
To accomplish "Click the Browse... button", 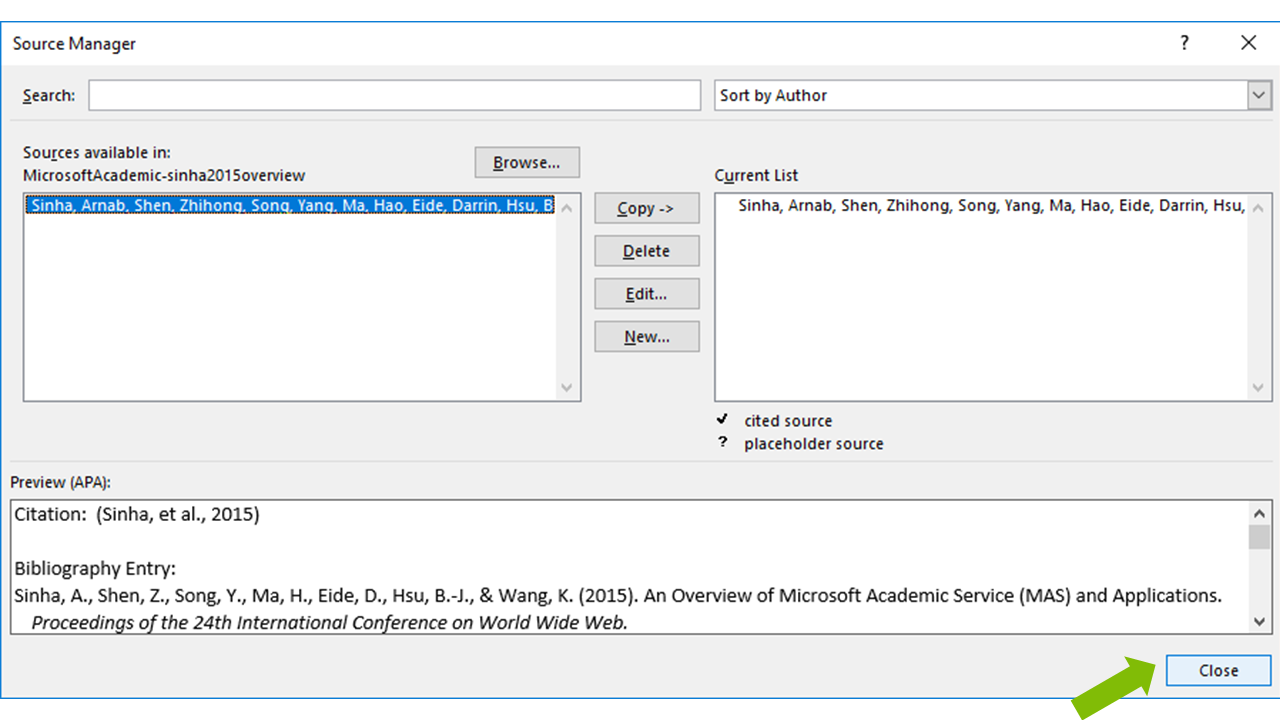I will (527, 163).
